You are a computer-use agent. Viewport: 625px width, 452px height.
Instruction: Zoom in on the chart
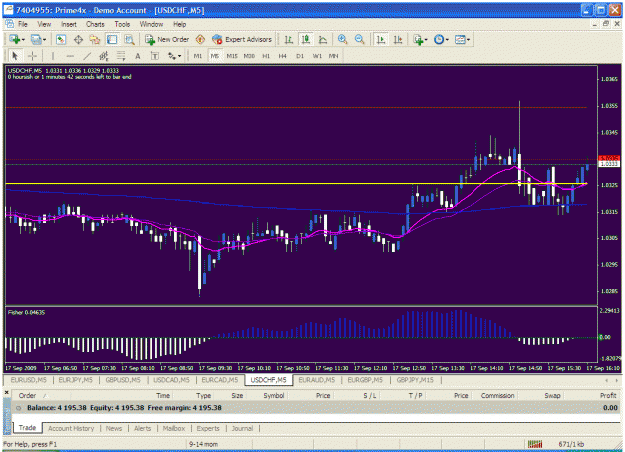(x=342, y=39)
